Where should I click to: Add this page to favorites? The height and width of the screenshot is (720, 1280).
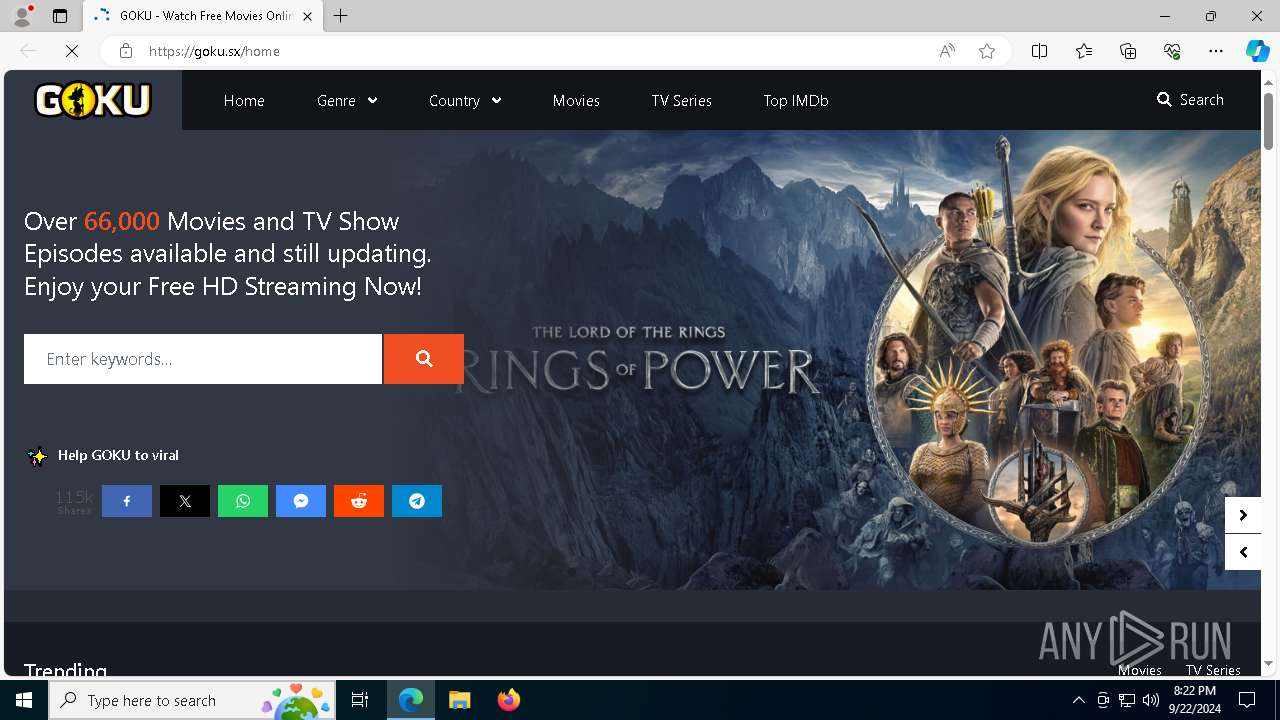[987, 51]
